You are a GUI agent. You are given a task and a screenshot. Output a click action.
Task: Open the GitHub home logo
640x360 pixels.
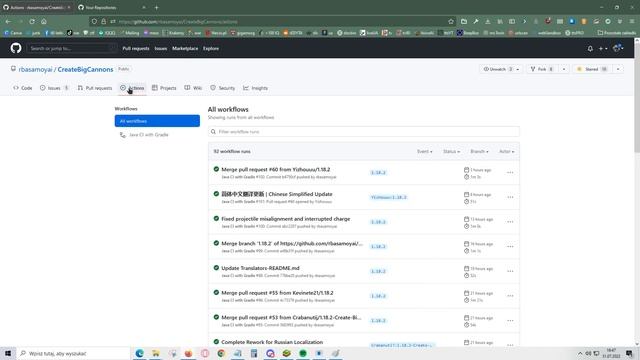click(16, 48)
